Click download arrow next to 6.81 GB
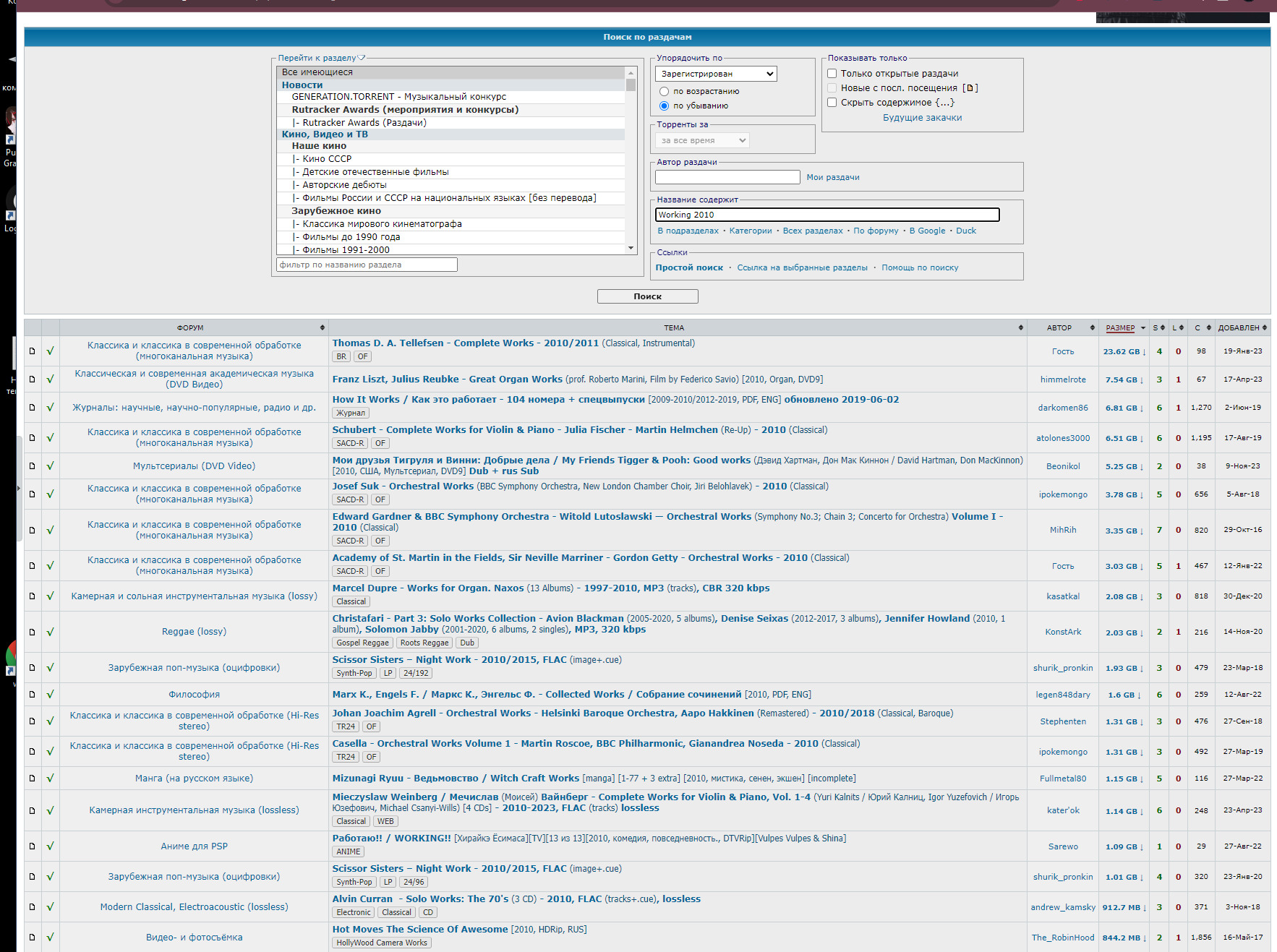 [x=1142, y=408]
